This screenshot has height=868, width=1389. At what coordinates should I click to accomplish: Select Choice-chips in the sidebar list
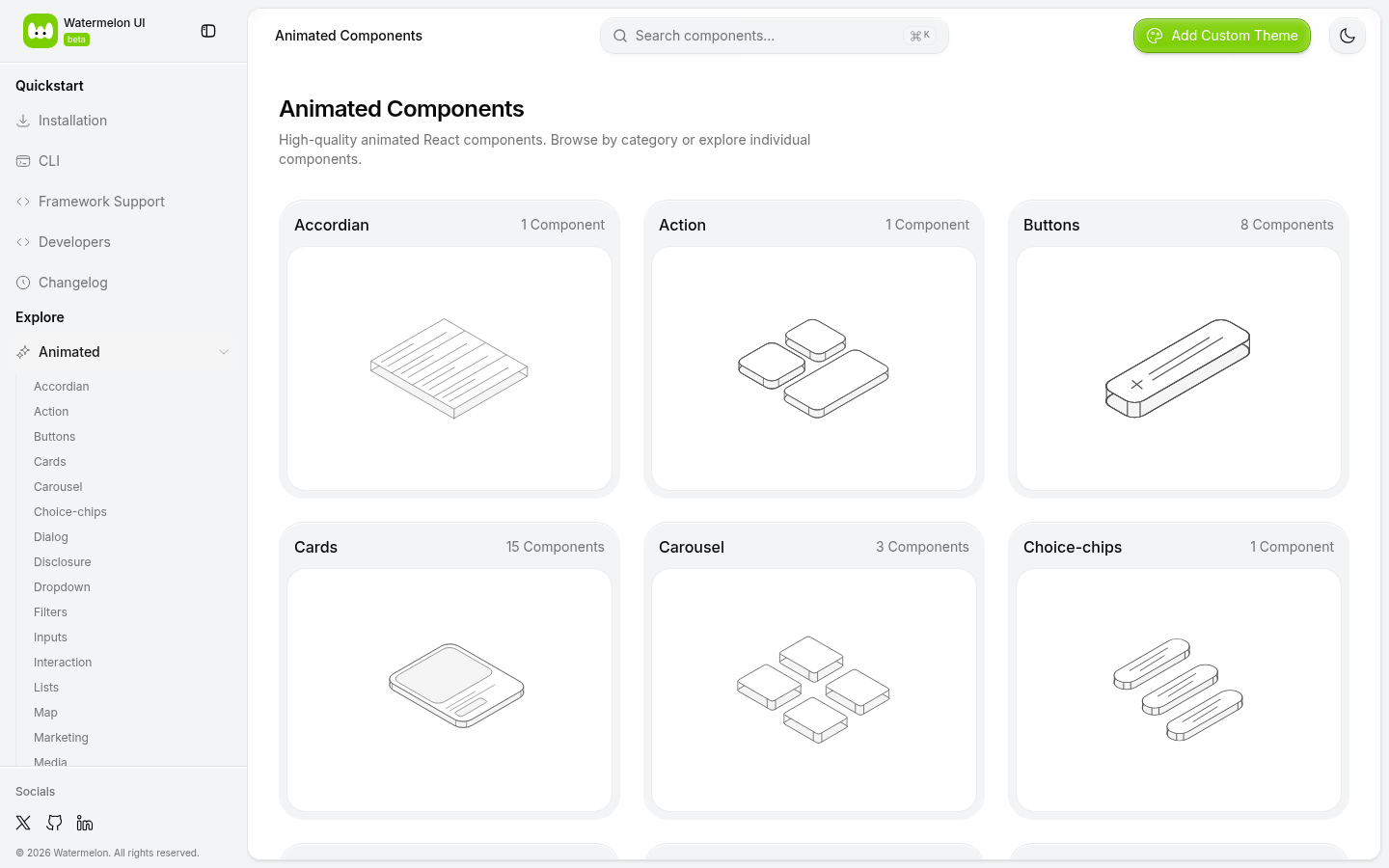(70, 512)
